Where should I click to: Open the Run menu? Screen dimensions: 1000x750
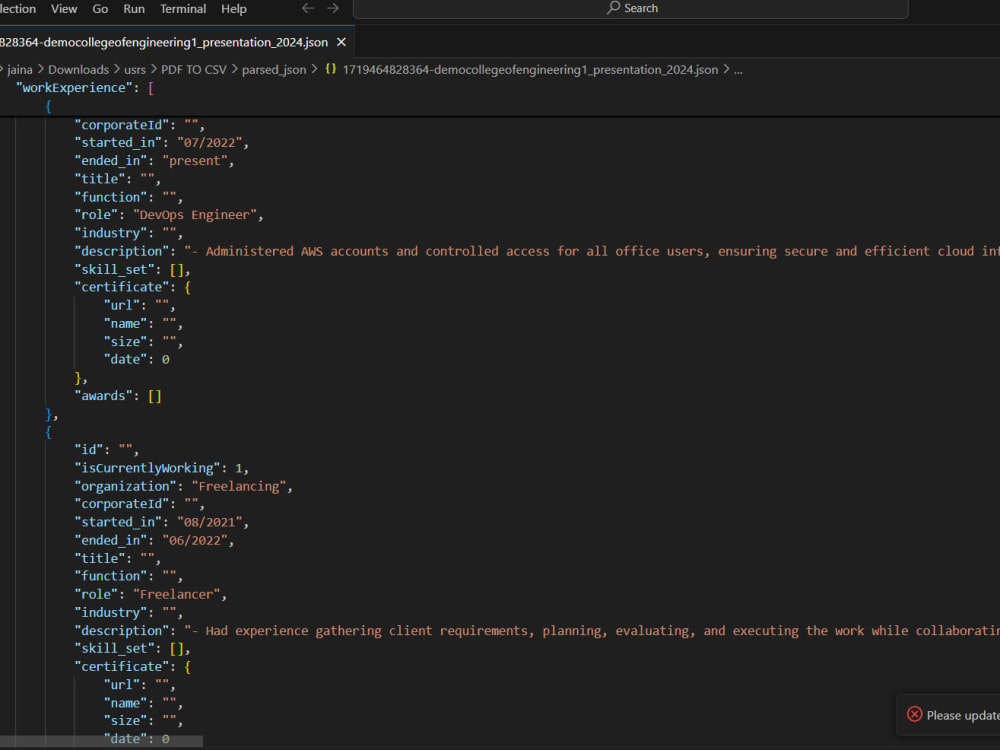(134, 9)
